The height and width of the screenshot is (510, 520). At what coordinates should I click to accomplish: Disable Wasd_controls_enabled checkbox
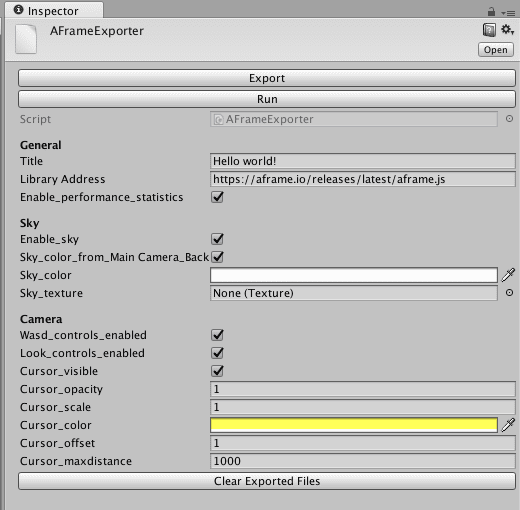pyautogui.click(x=217, y=335)
